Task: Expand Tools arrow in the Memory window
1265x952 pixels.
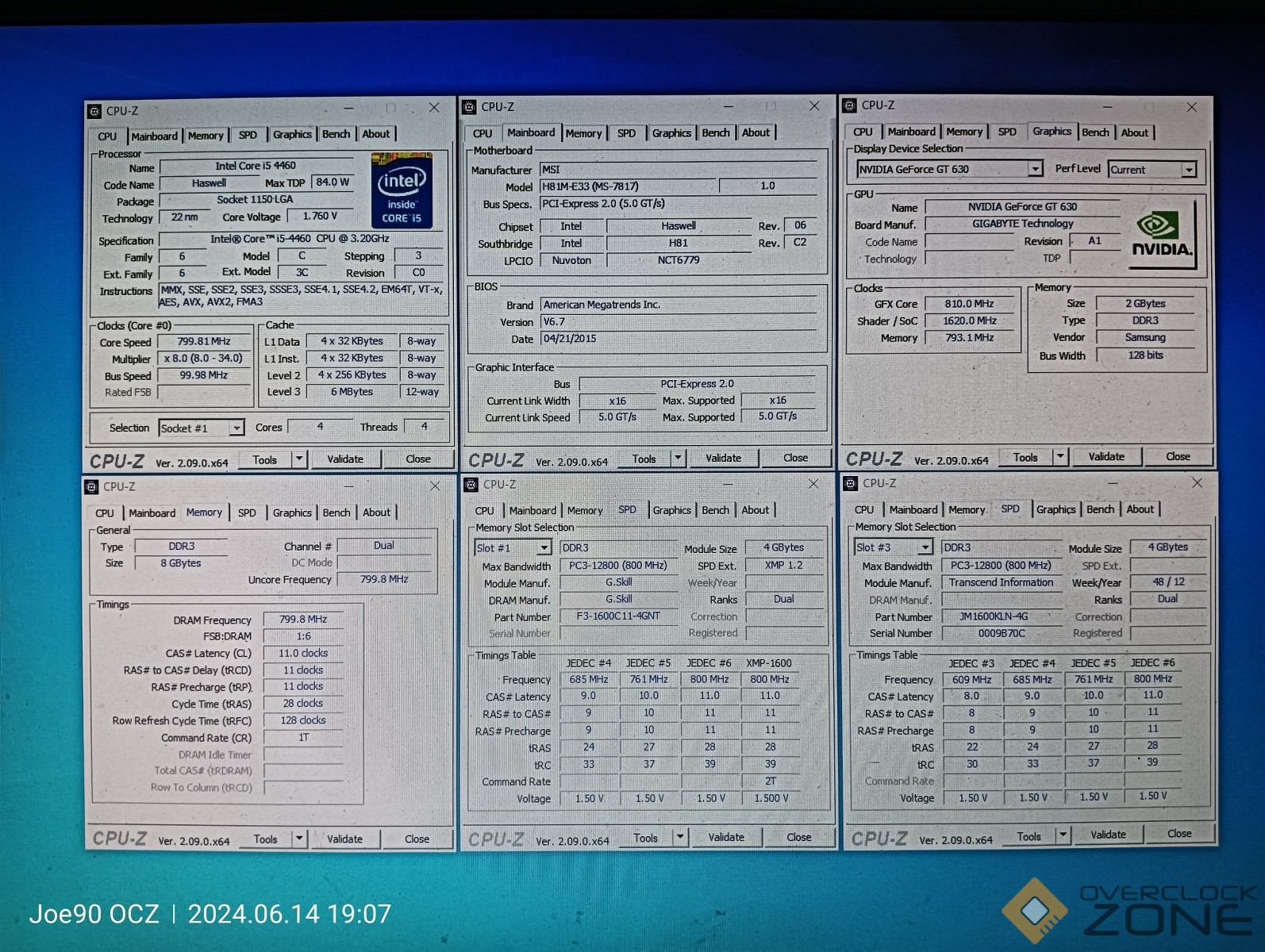Action: click(299, 839)
